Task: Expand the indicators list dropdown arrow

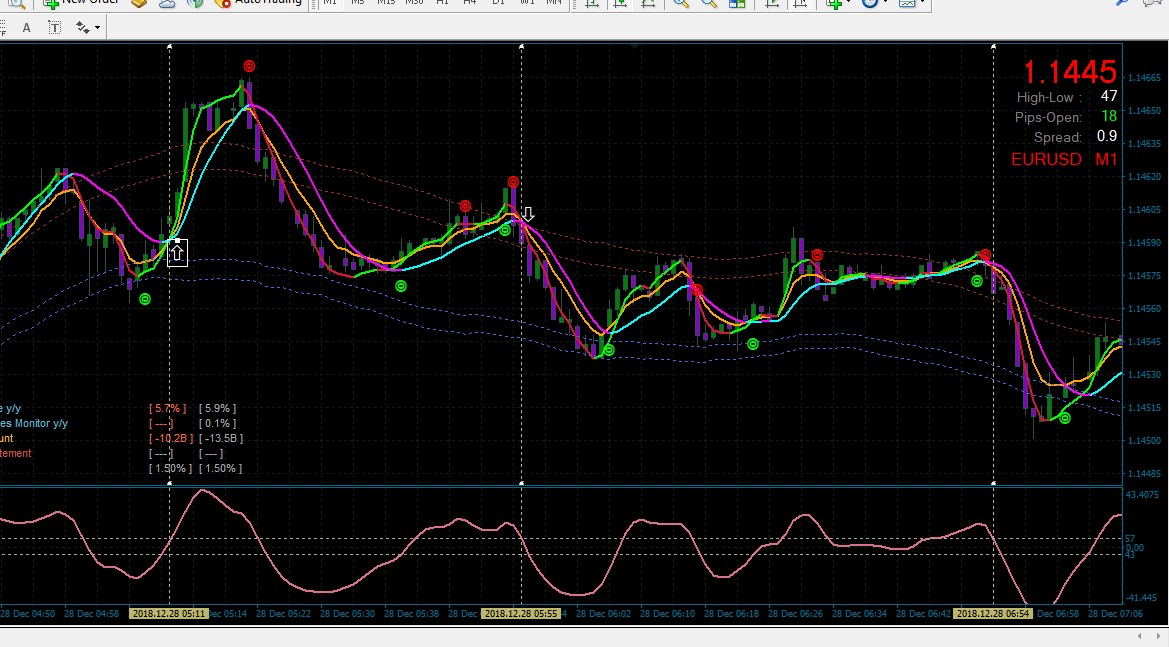Action: [x=848, y=3]
